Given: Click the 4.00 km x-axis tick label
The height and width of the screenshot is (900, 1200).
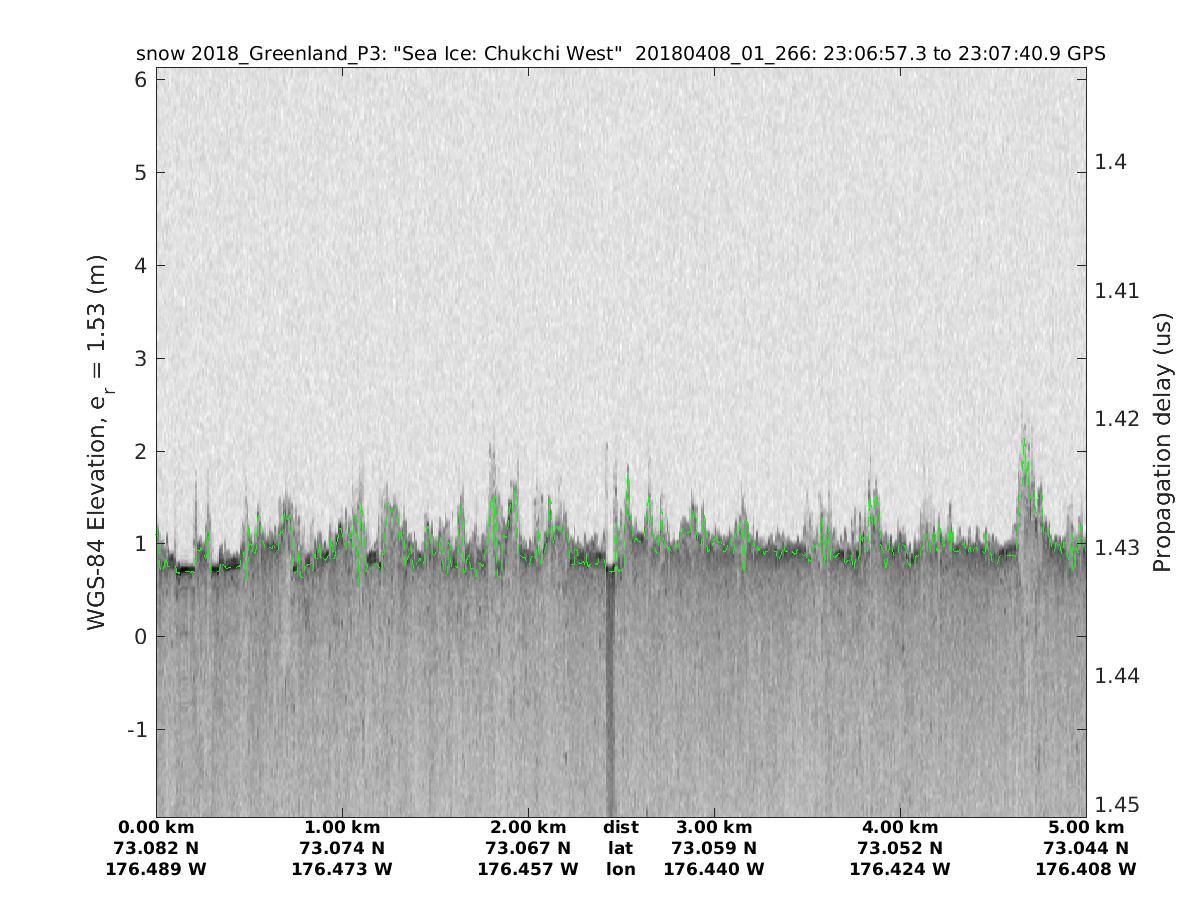Looking at the screenshot, I should pos(900,828).
